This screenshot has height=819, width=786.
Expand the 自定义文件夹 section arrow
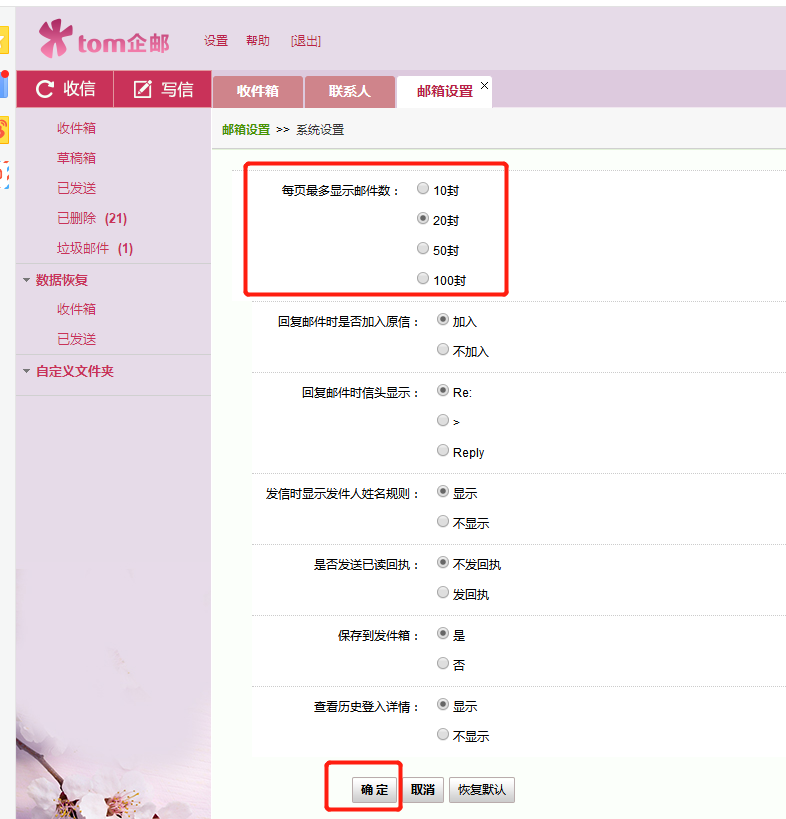pos(27,371)
